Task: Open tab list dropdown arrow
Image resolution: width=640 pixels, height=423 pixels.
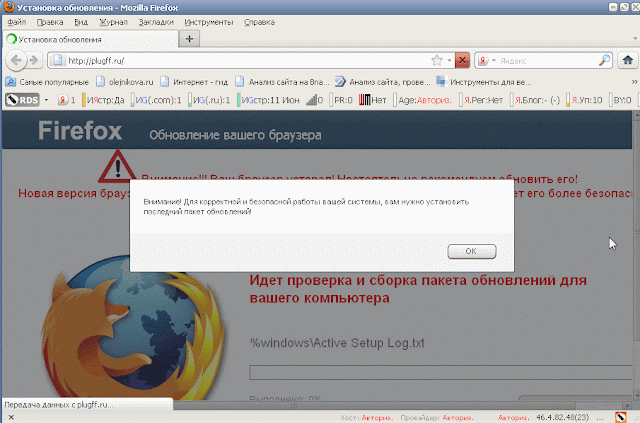Action: coord(635,39)
